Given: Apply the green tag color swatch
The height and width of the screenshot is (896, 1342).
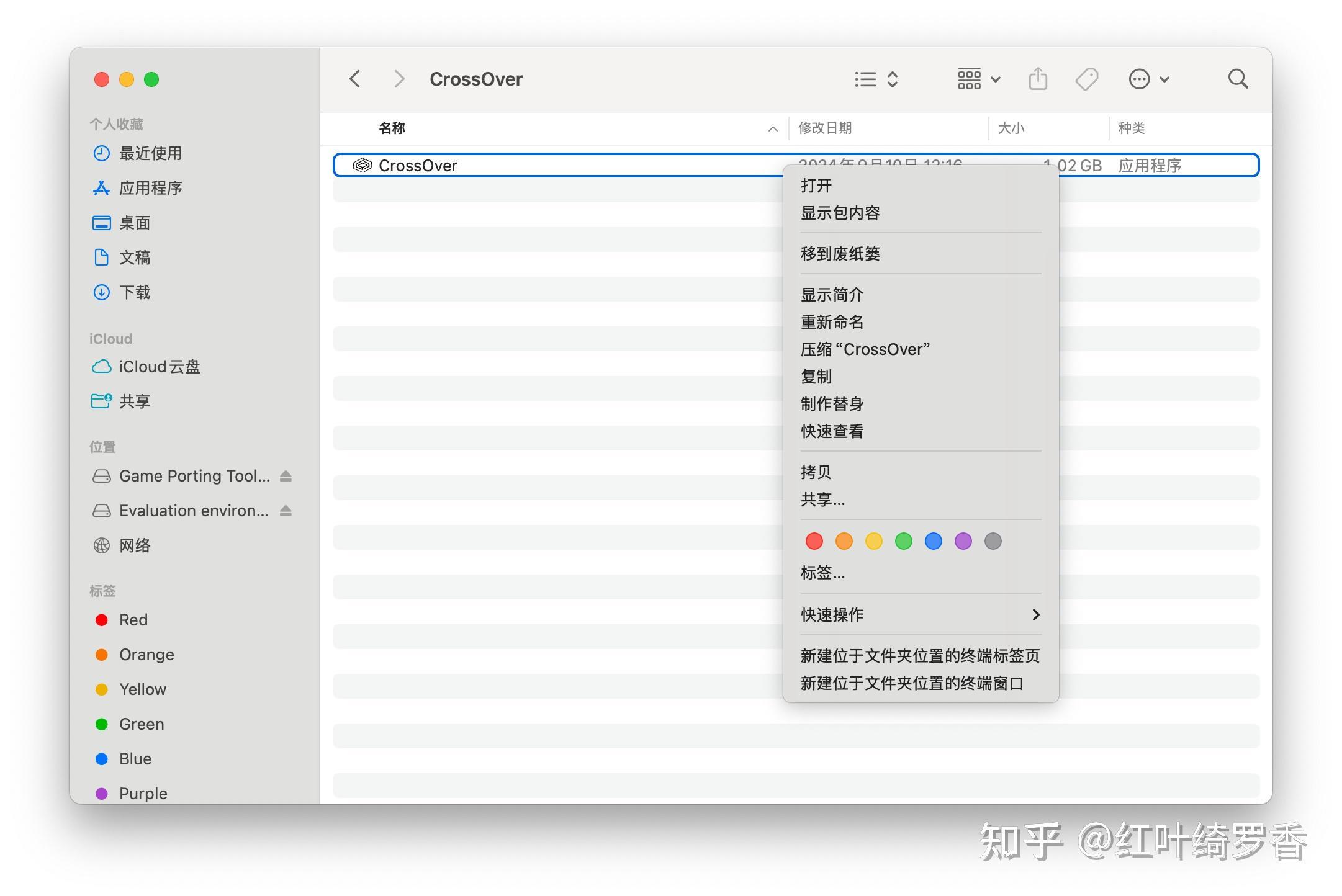Looking at the screenshot, I should pos(903,540).
